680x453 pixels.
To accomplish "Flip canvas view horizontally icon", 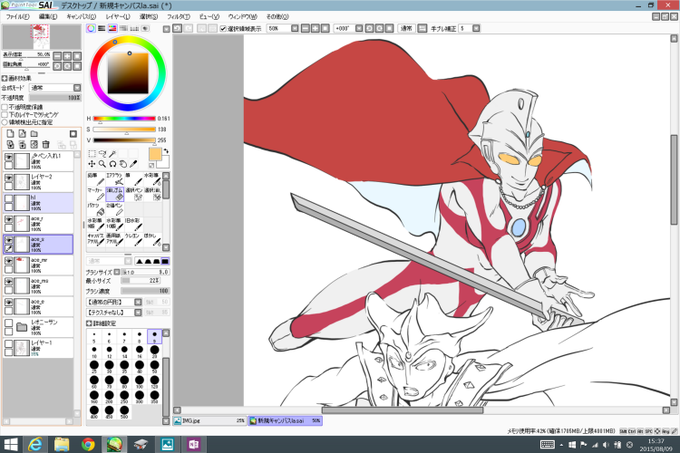I will point(422,28).
